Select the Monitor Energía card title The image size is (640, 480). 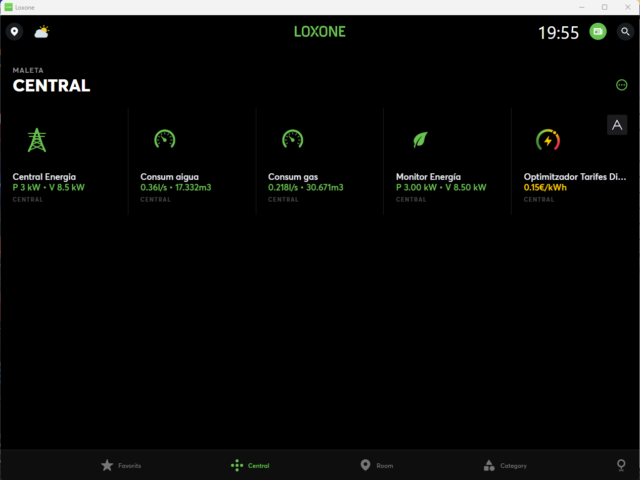pos(428,177)
